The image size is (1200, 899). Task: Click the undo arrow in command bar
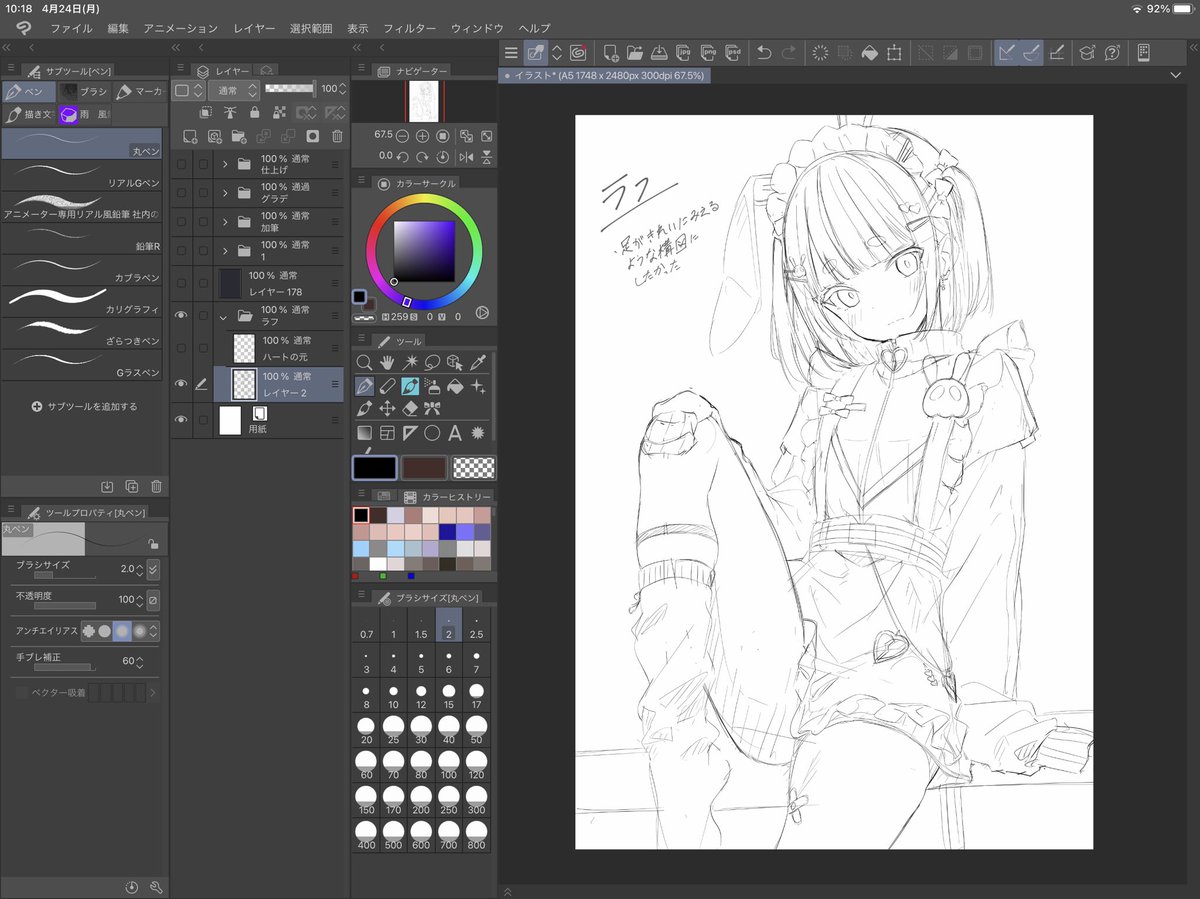[x=764, y=53]
